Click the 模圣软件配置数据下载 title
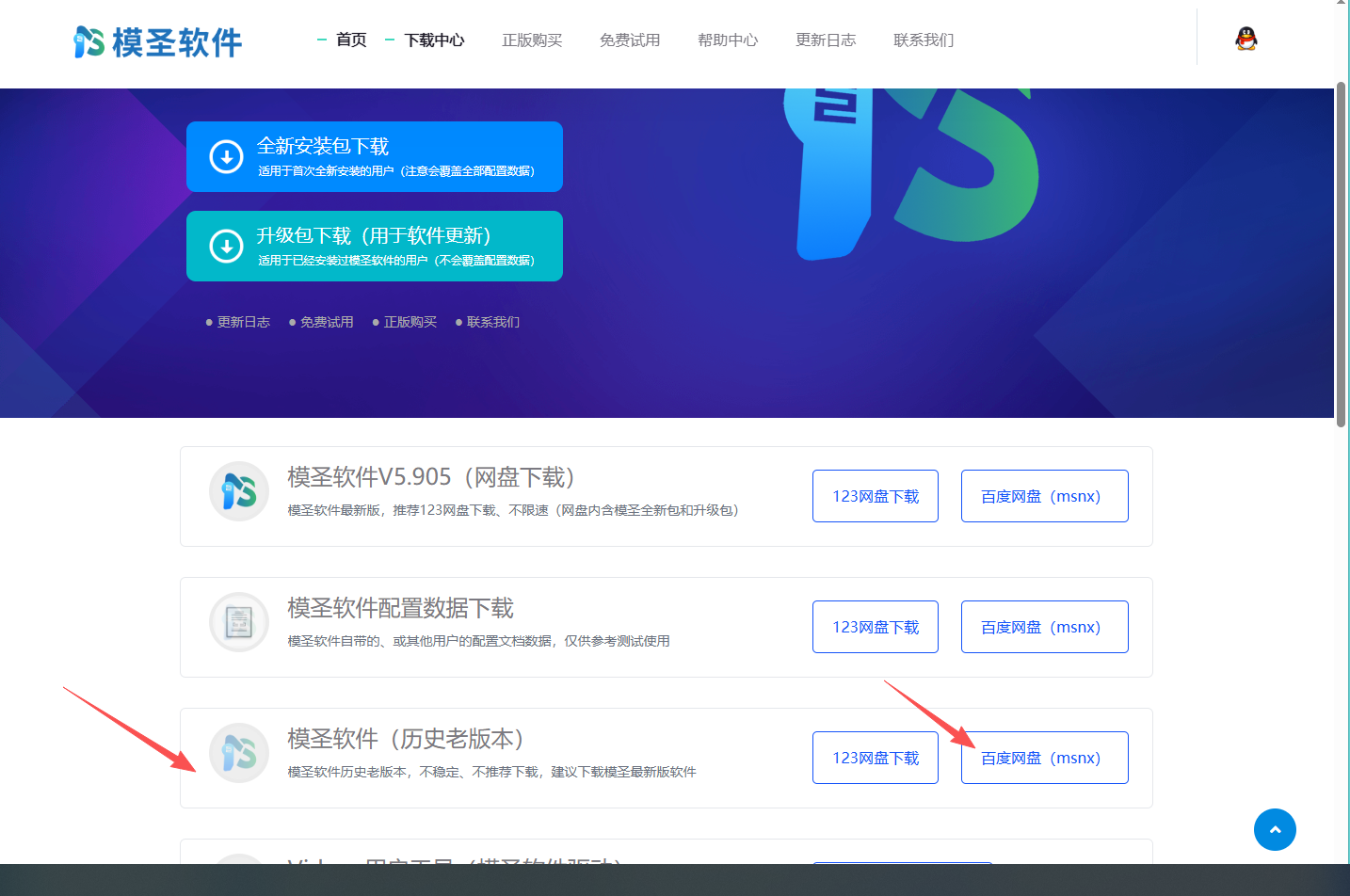This screenshot has height=896, width=1350. pos(401,608)
